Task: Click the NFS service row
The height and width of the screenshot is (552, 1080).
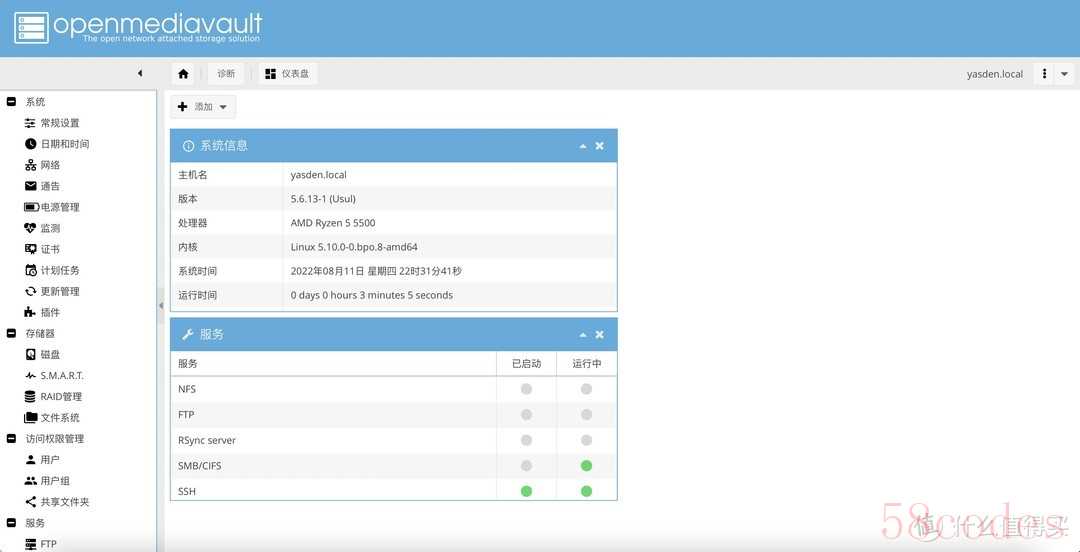Action: click(393, 389)
